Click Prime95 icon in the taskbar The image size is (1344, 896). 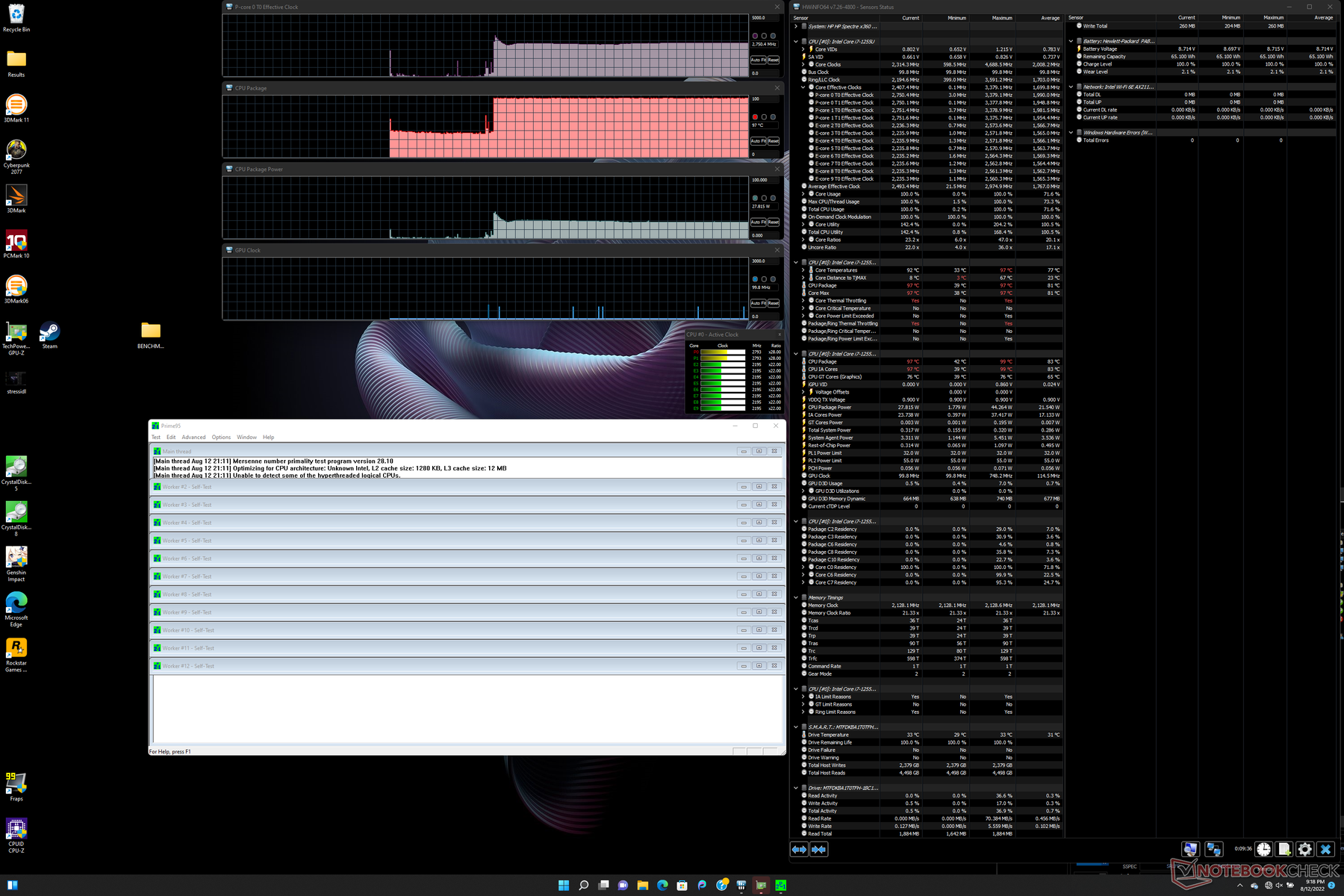click(781, 885)
